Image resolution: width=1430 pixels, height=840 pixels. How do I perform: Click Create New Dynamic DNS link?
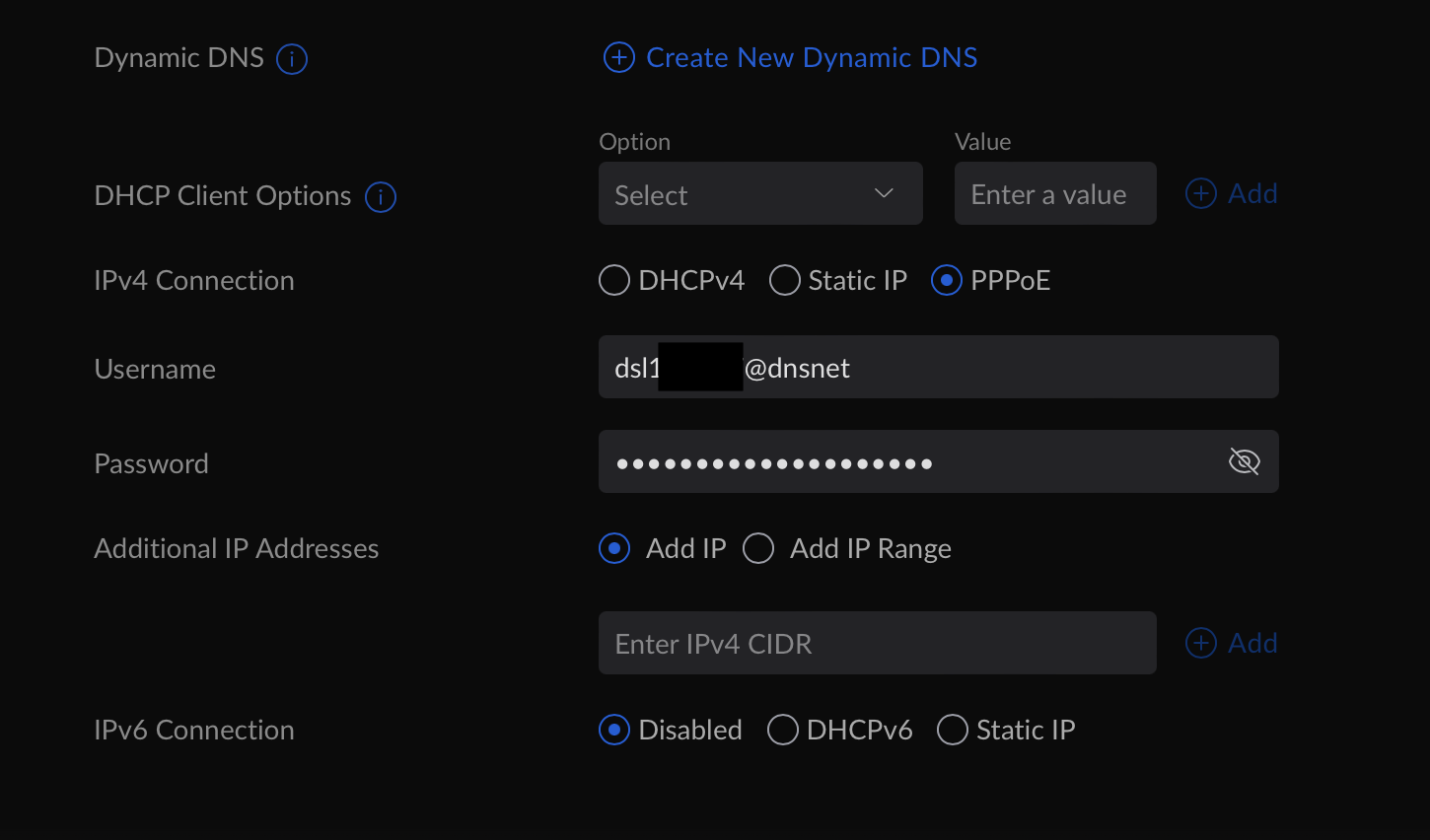coord(791,58)
